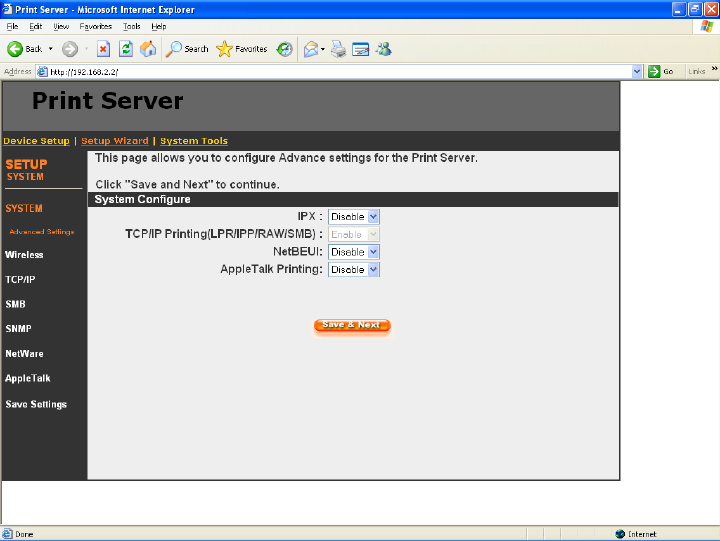The width and height of the screenshot is (720, 541).
Task: Open Search with magnifier icon
Action: coord(174,49)
